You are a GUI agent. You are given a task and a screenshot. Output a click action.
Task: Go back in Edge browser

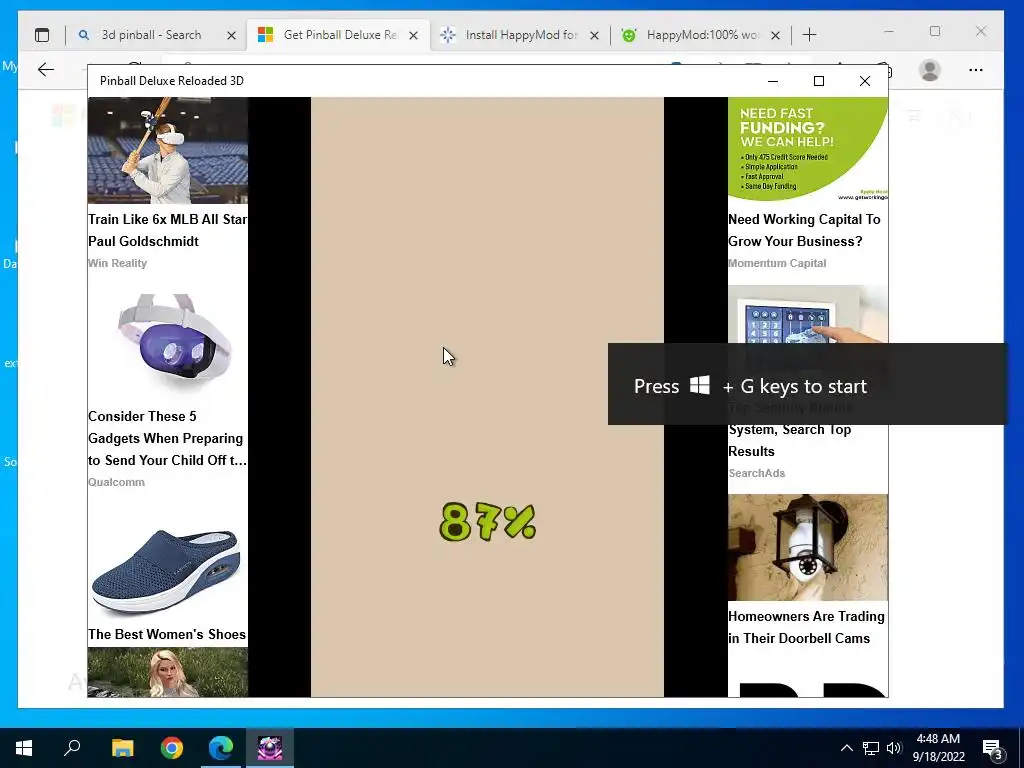point(46,69)
